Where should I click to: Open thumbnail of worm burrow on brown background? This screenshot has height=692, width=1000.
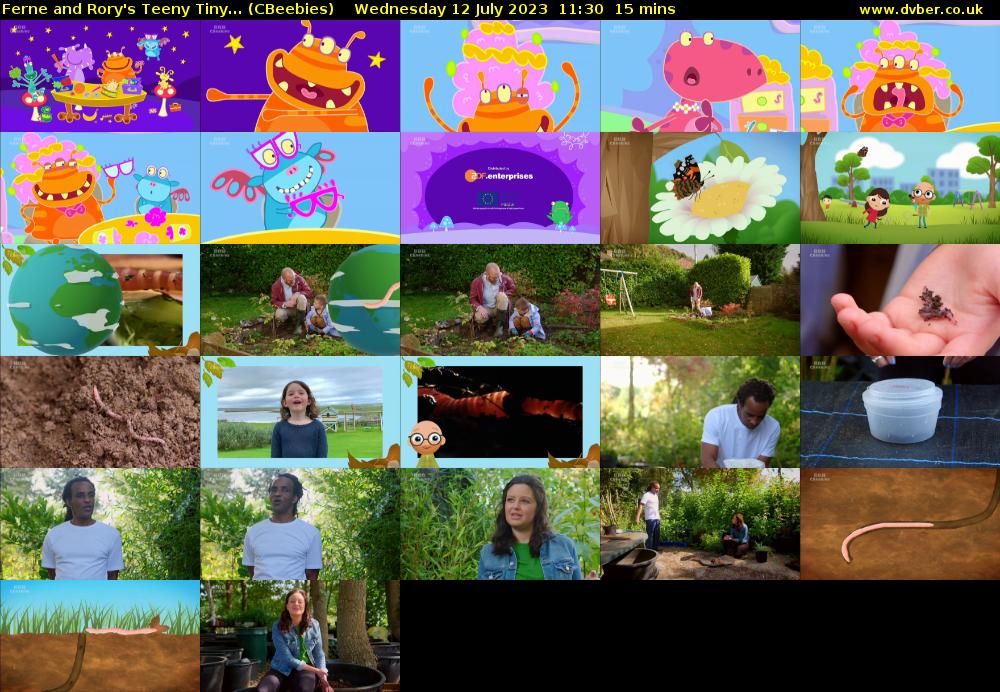[900, 524]
